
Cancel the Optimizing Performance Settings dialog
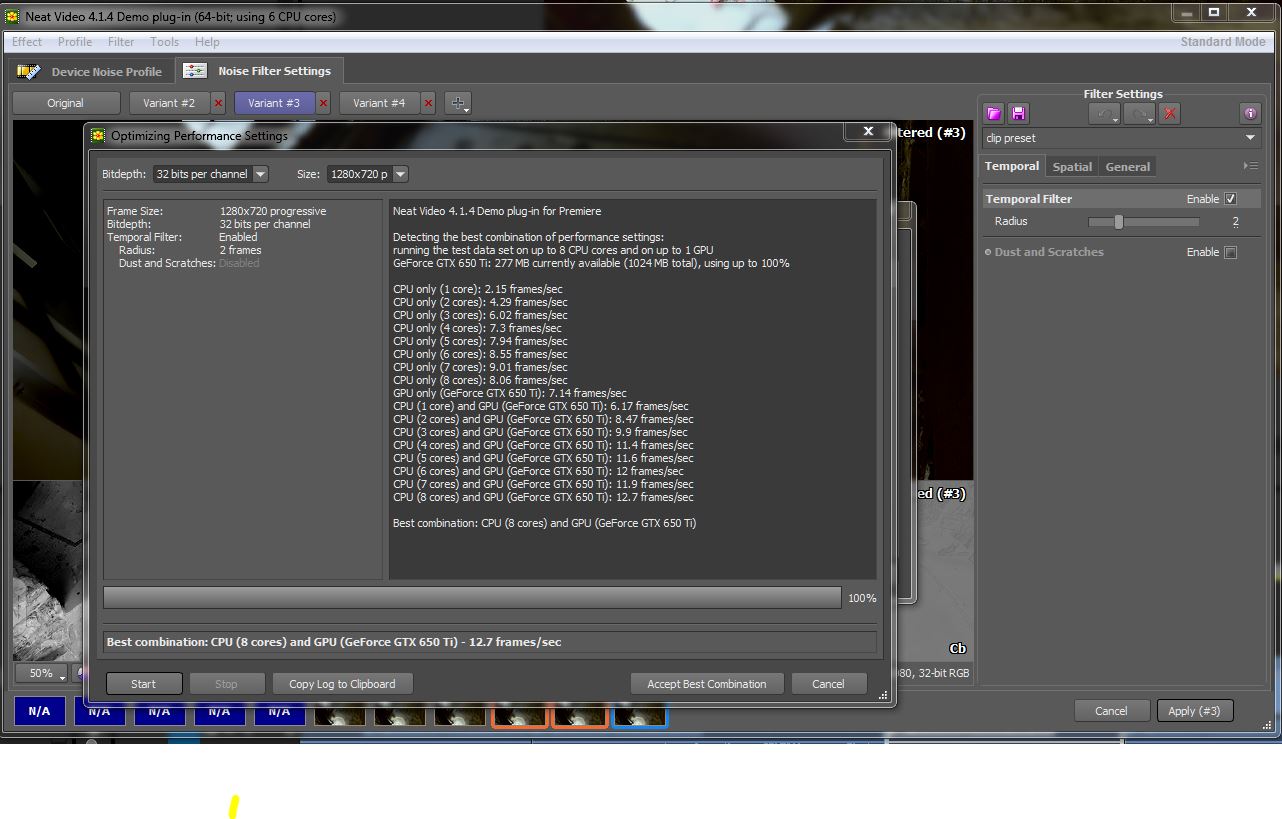828,684
